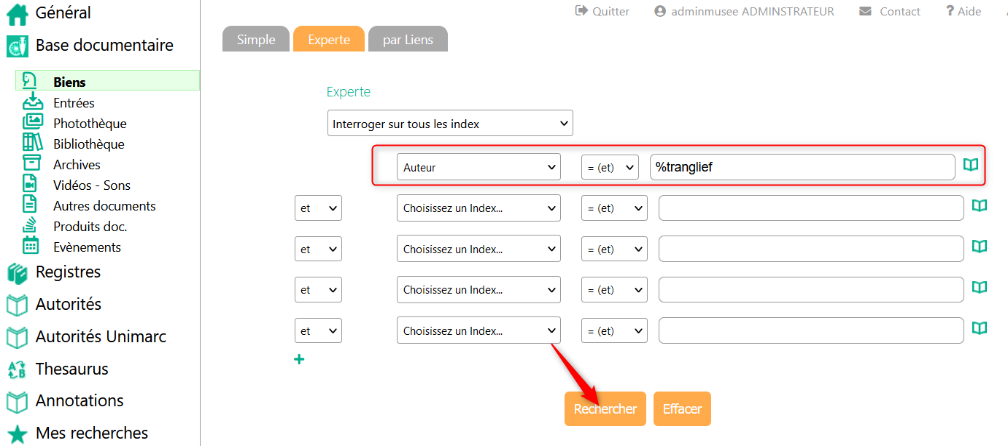This screenshot has width=1008, height=446.
Task: Click the green plus icon to add criteria row
Action: (299, 360)
